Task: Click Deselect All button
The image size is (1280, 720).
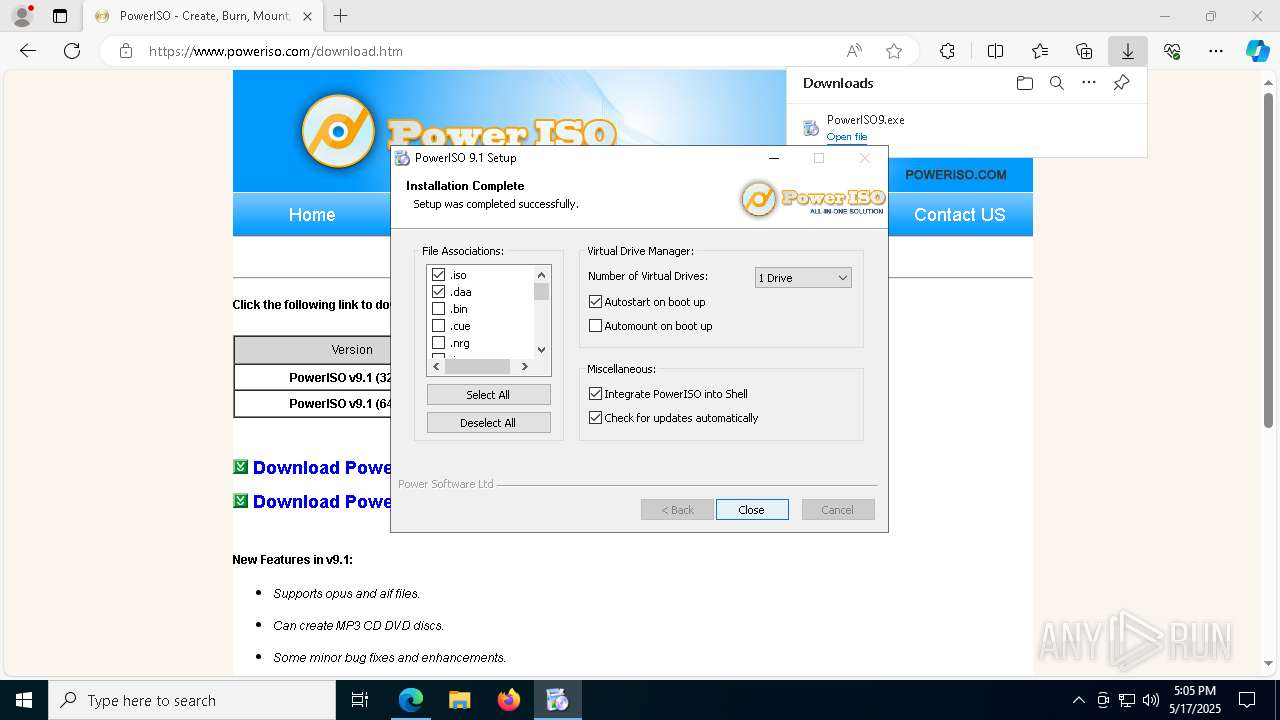Action: 488,423
